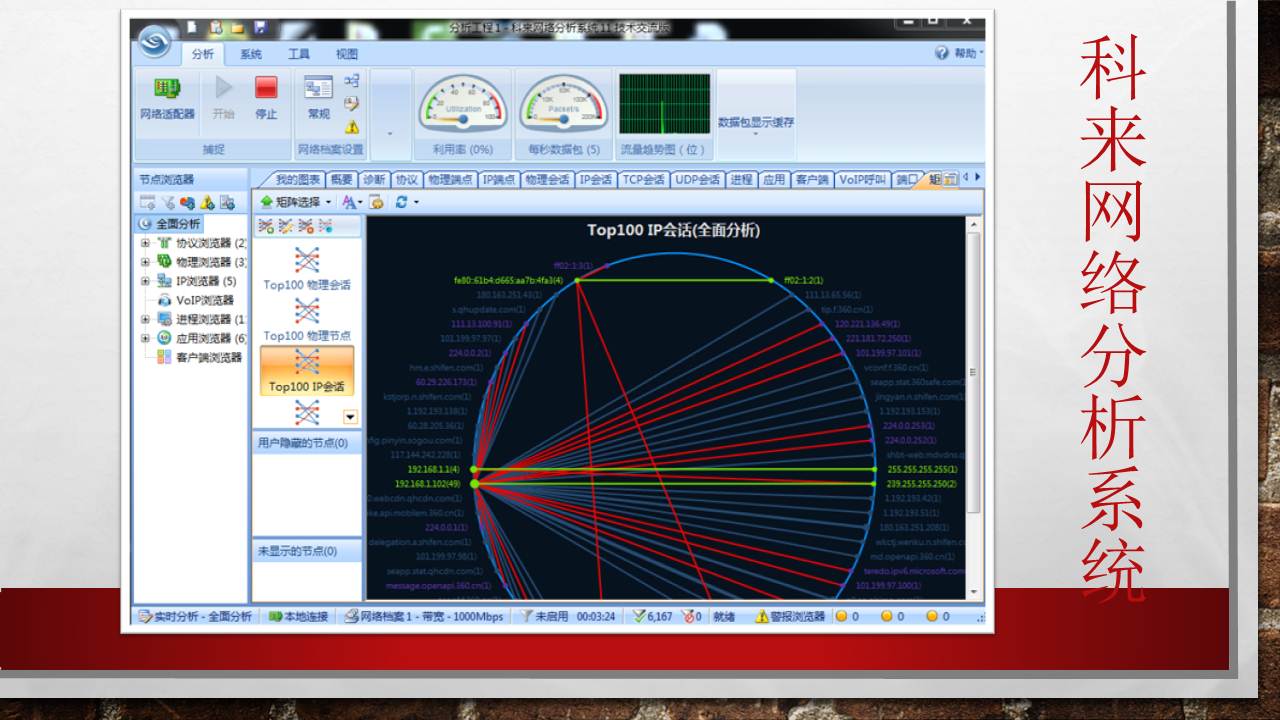
Task: Expand the 应用浏览器 tree node
Action: (x=145, y=338)
